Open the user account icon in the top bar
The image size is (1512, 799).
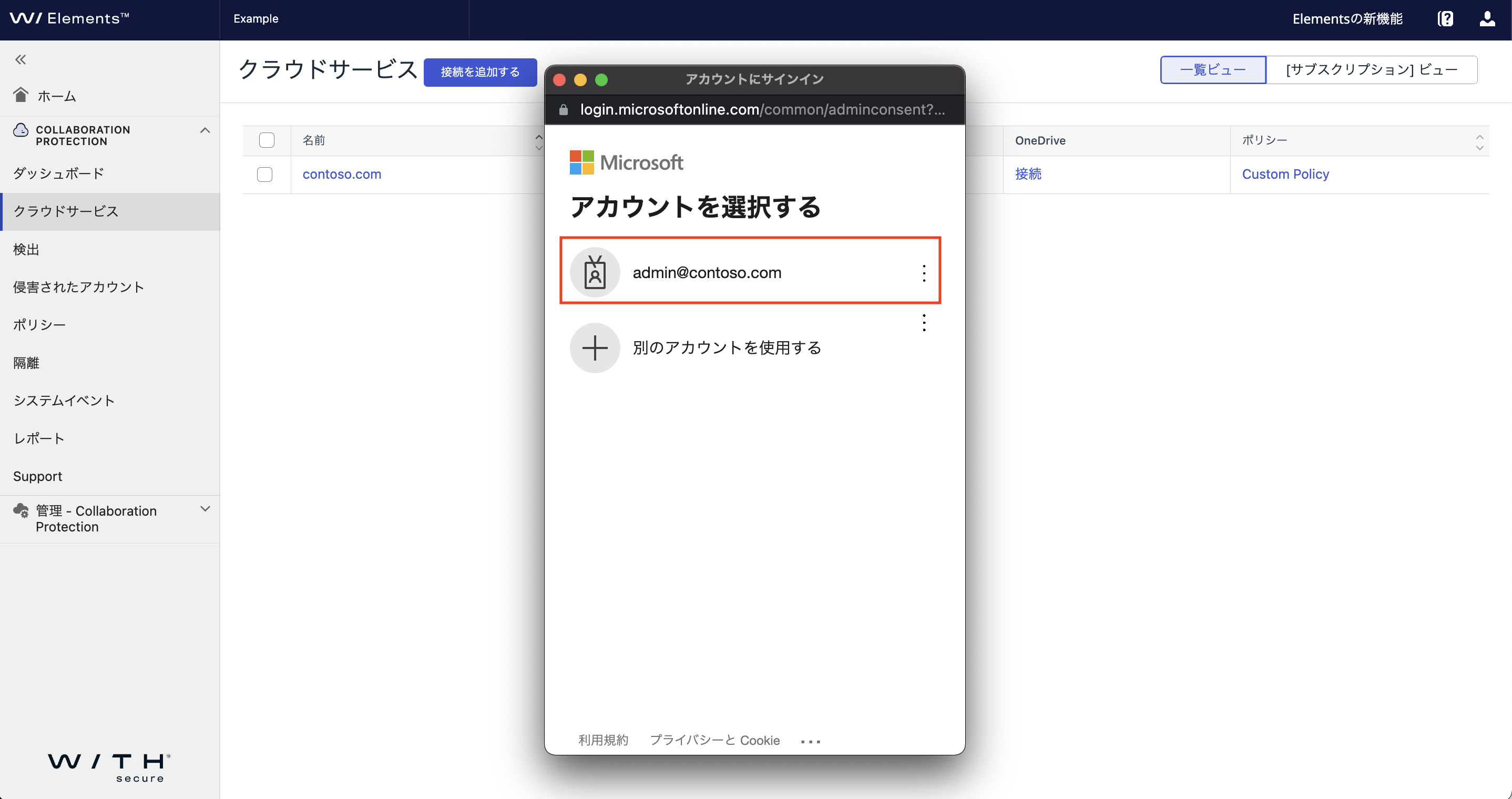(x=1487, y=19)
